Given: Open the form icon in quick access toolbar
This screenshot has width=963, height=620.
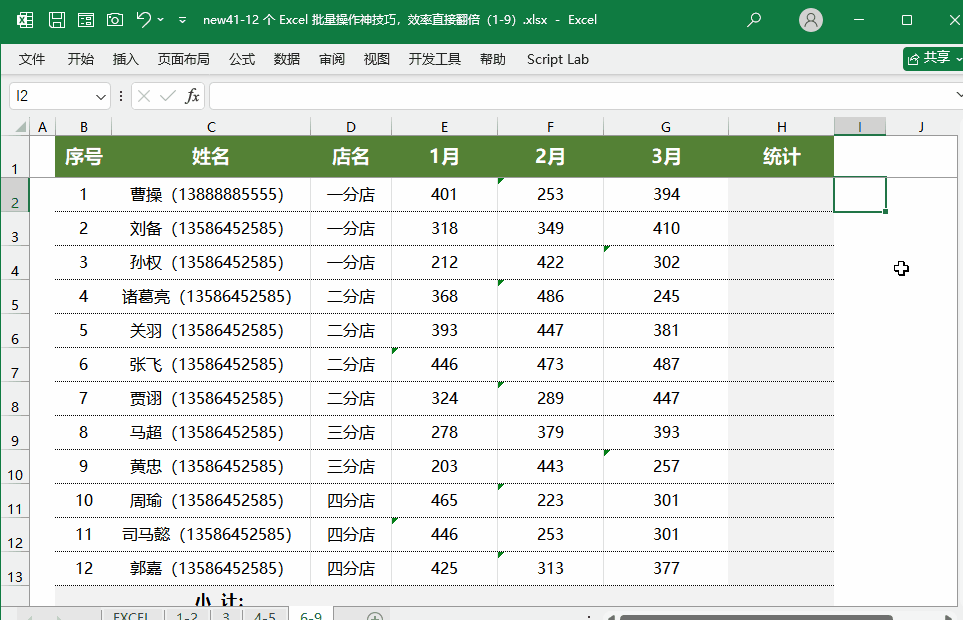Looking at the screenshot, I should click(86, 20).
